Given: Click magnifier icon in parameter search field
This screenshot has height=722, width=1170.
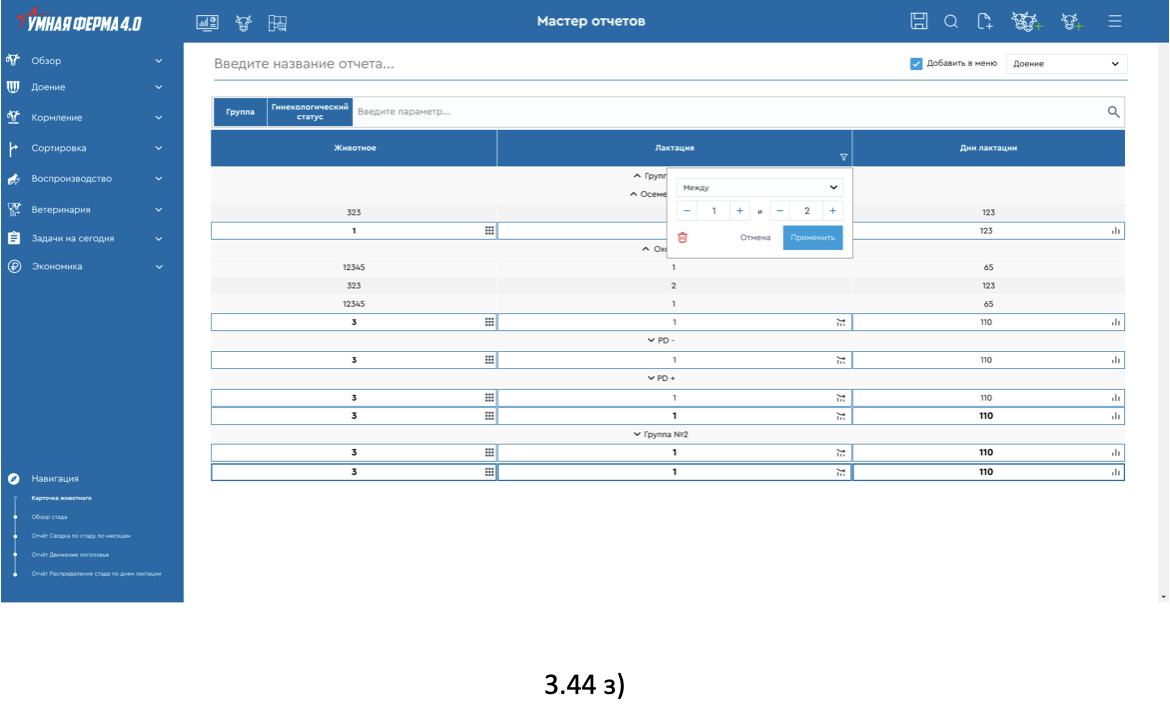Looking at the screenshot, I should pos(1113,112).
